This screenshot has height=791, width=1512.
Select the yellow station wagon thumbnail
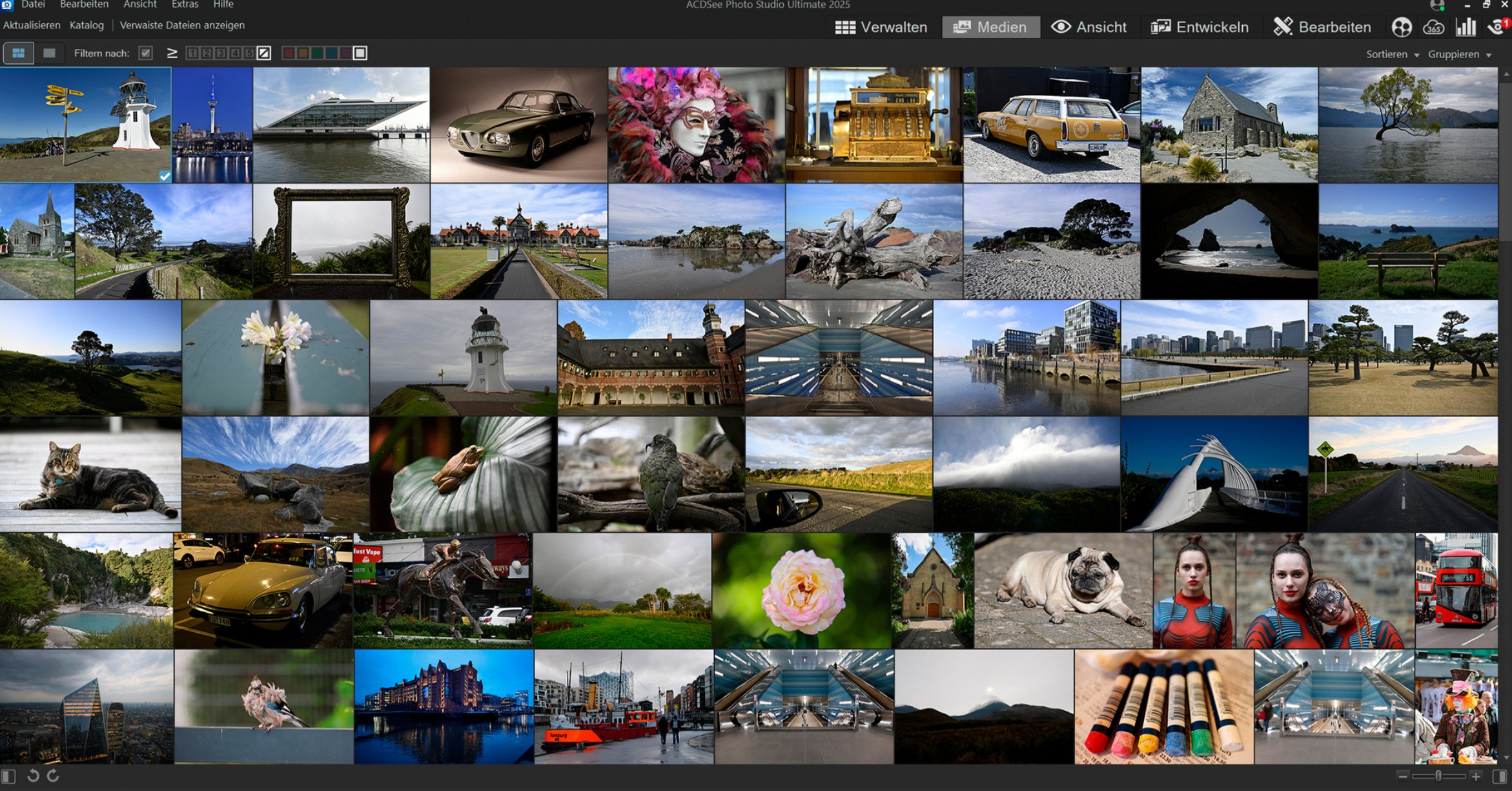tap(1052, 125)
